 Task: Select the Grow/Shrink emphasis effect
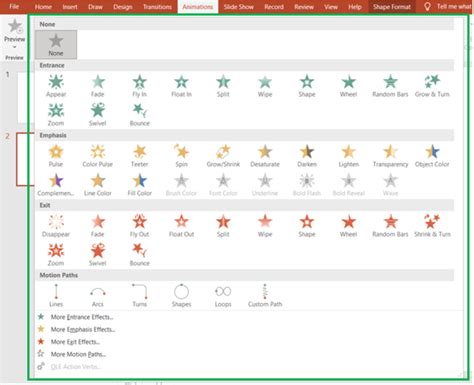click(223, 156)
